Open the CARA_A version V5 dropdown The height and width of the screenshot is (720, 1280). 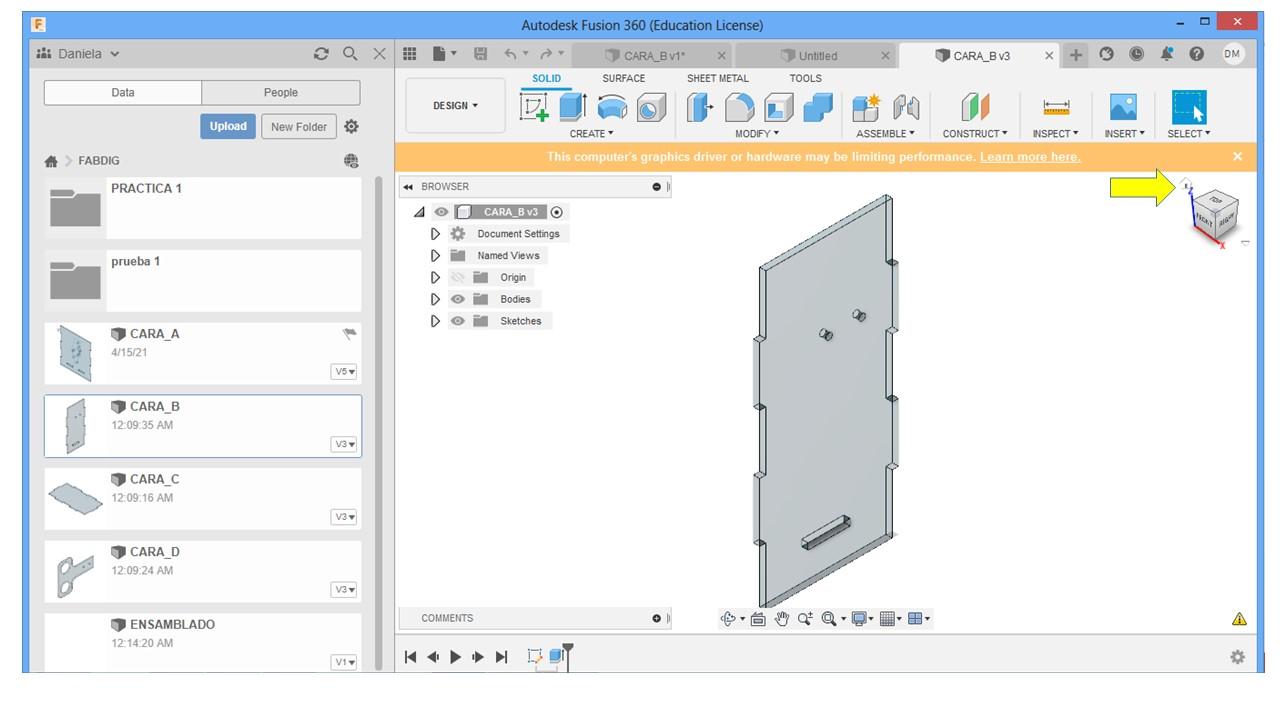345,372
